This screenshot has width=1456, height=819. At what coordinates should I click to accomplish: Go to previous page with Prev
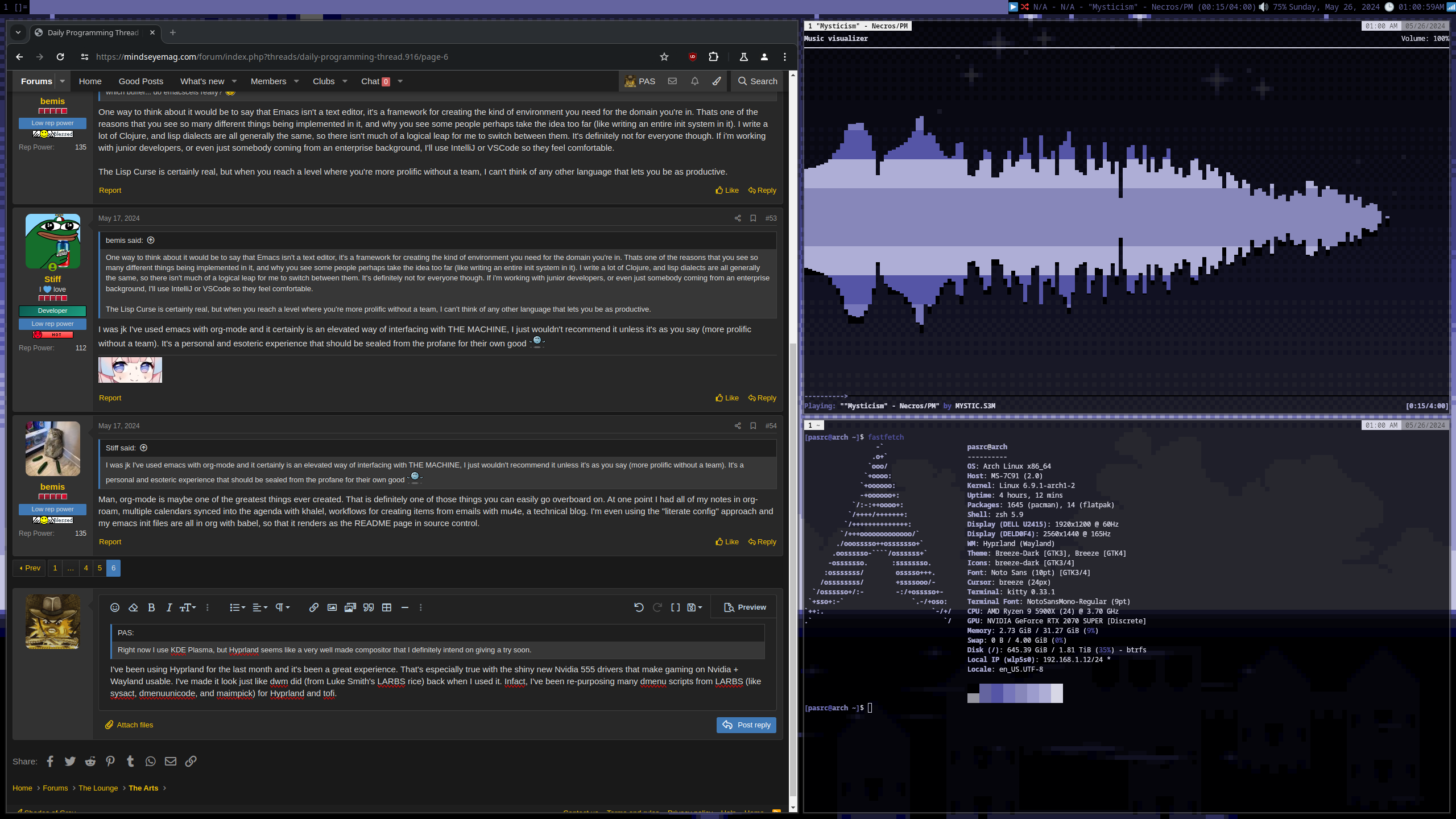pos(29,568)
